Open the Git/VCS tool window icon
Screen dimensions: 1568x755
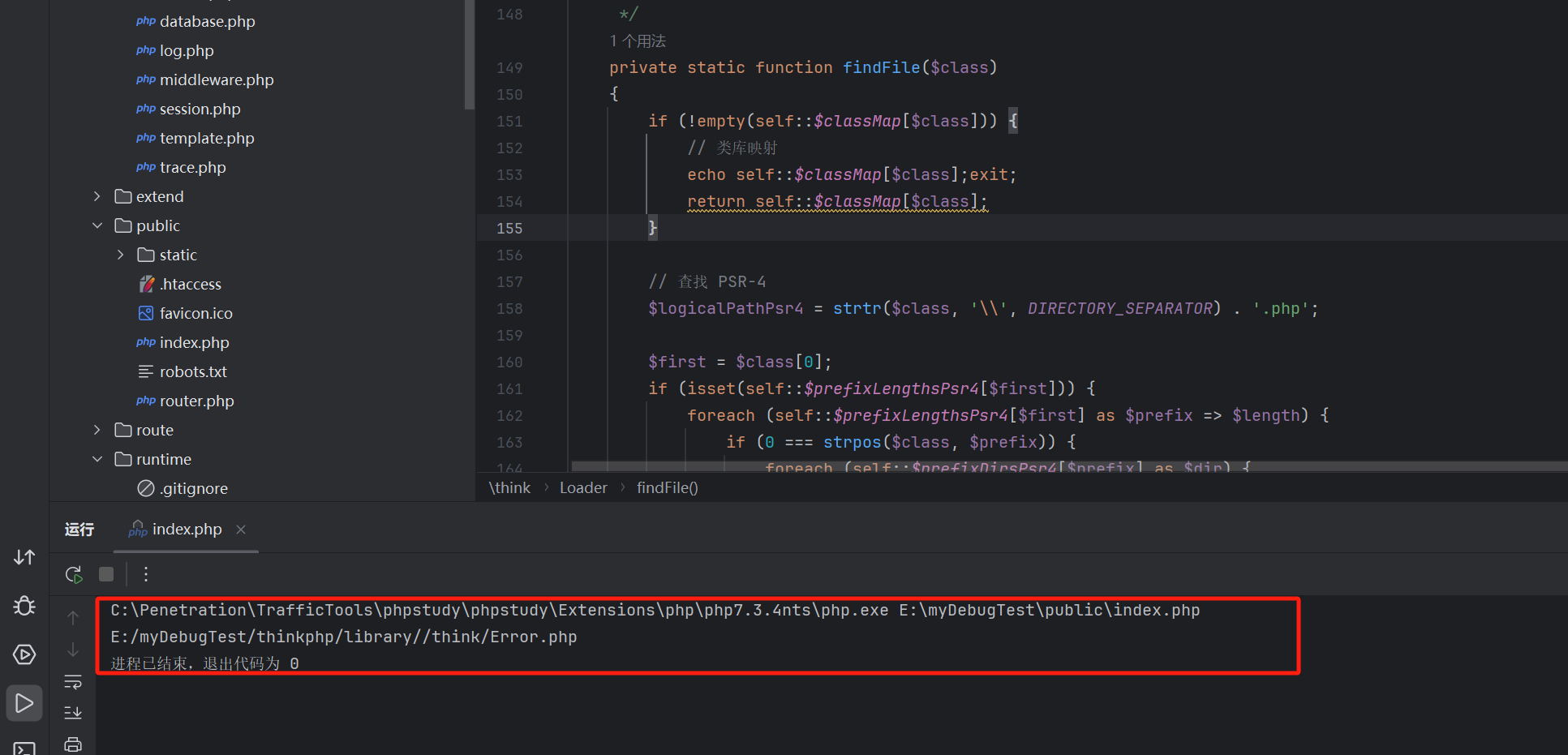coord(24,557)
